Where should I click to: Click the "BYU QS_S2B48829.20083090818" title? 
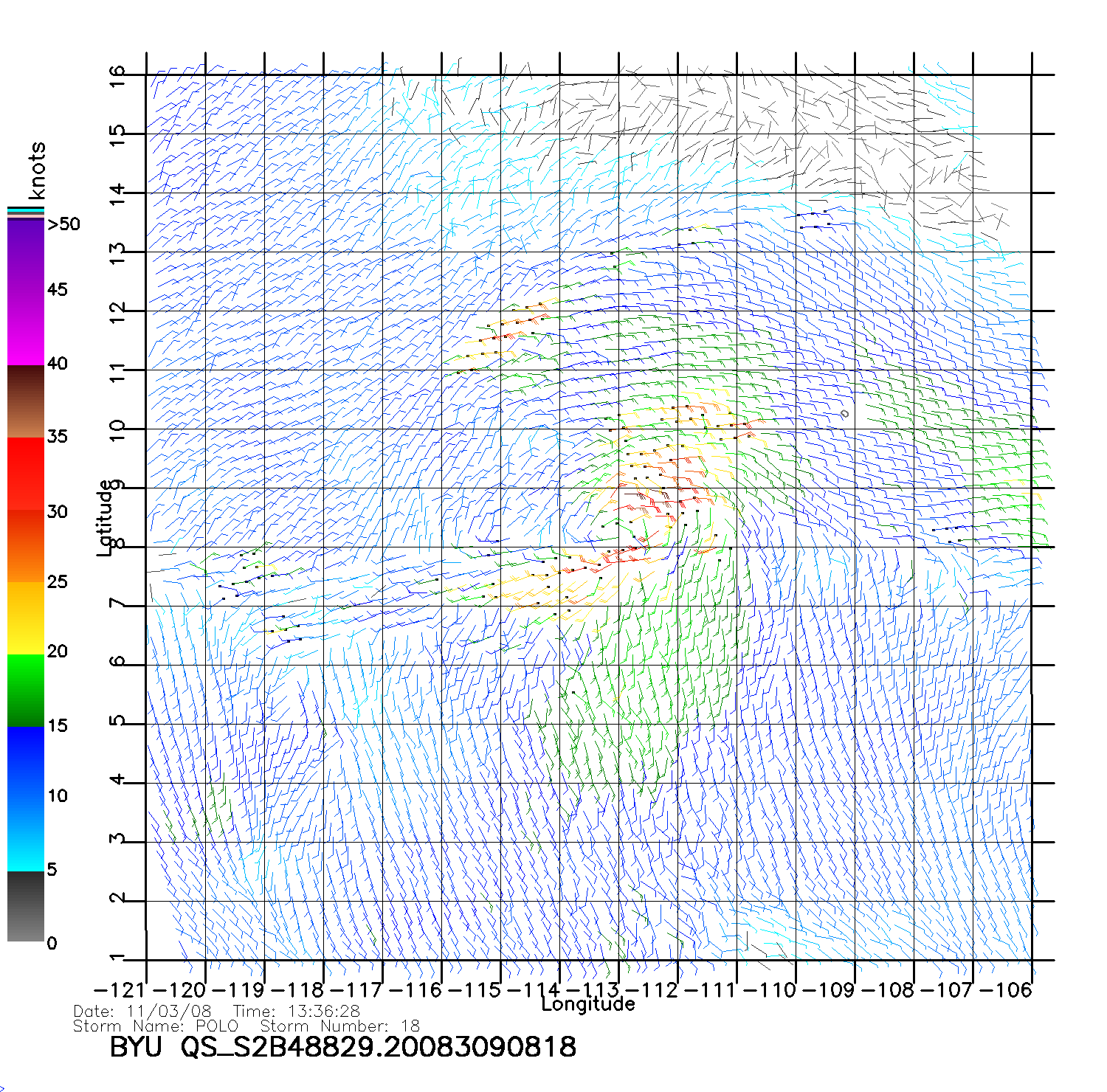tap(342, 1047)
